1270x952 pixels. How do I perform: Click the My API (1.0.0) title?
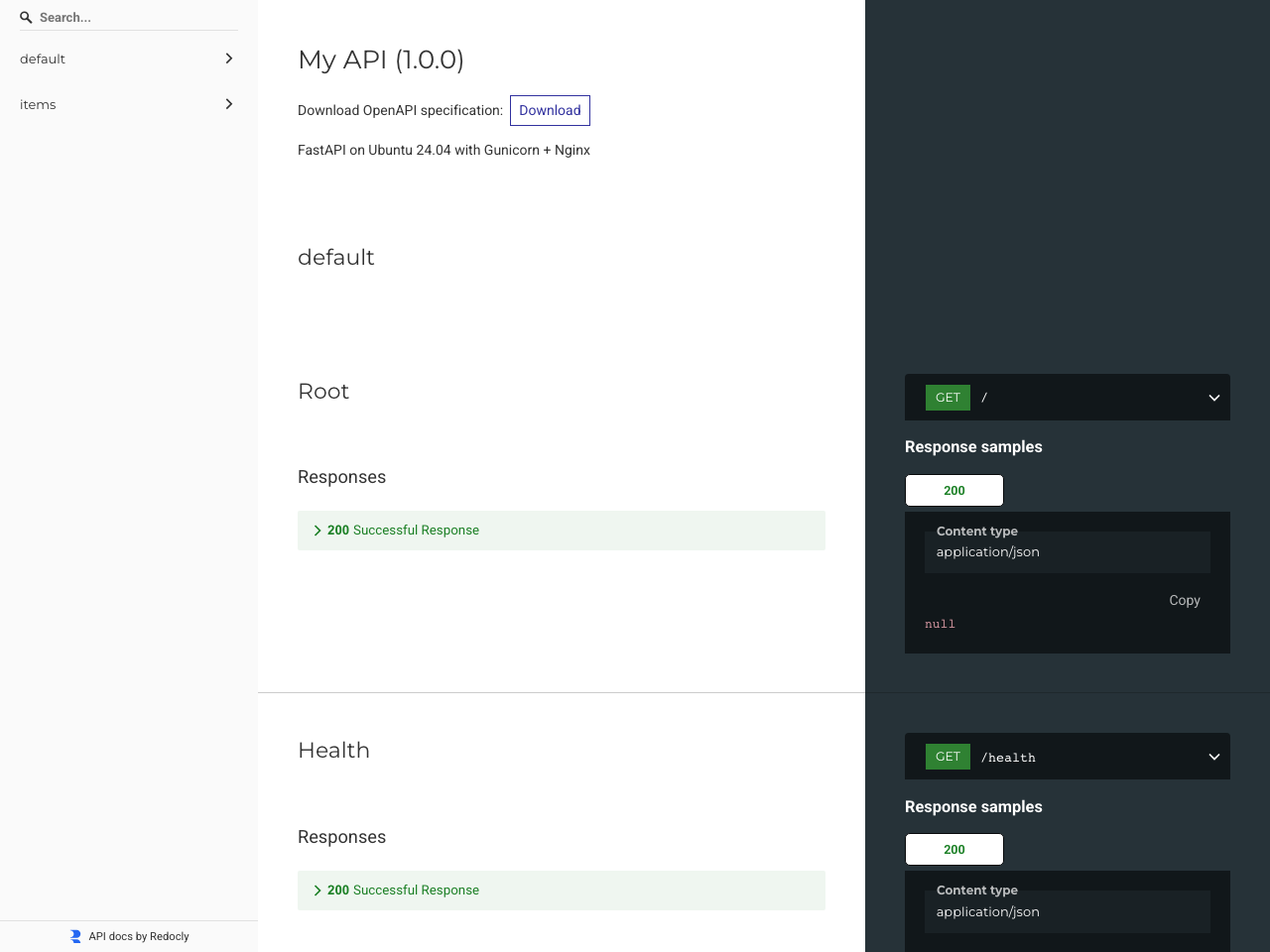point(381,59)
